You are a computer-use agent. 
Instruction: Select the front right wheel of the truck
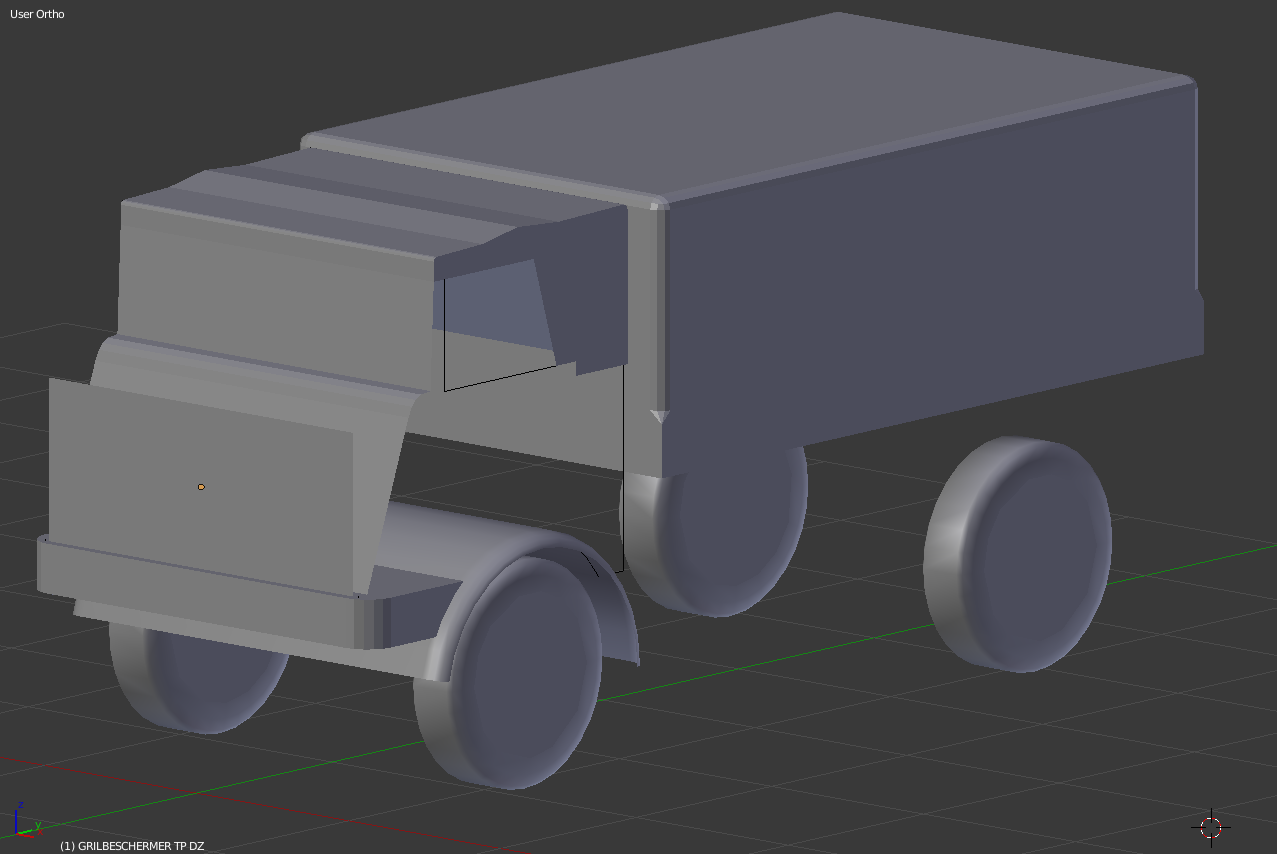point(510,670)
